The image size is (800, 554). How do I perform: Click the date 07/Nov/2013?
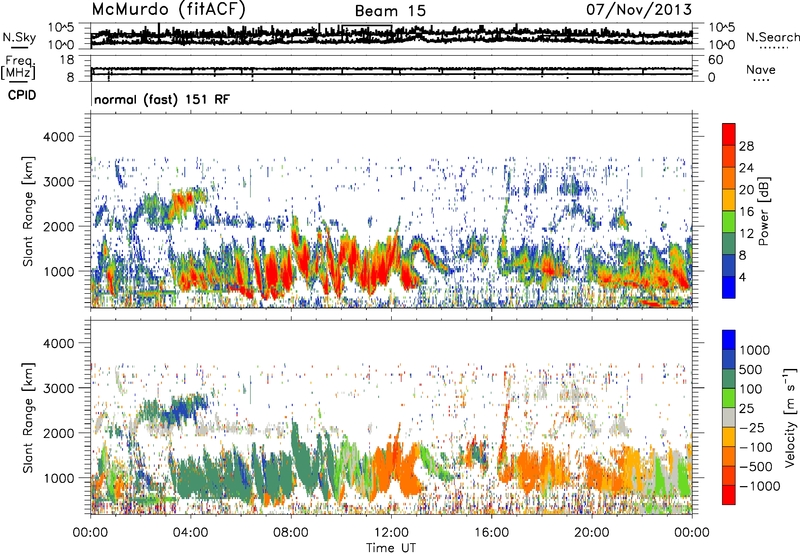point(639,9)
